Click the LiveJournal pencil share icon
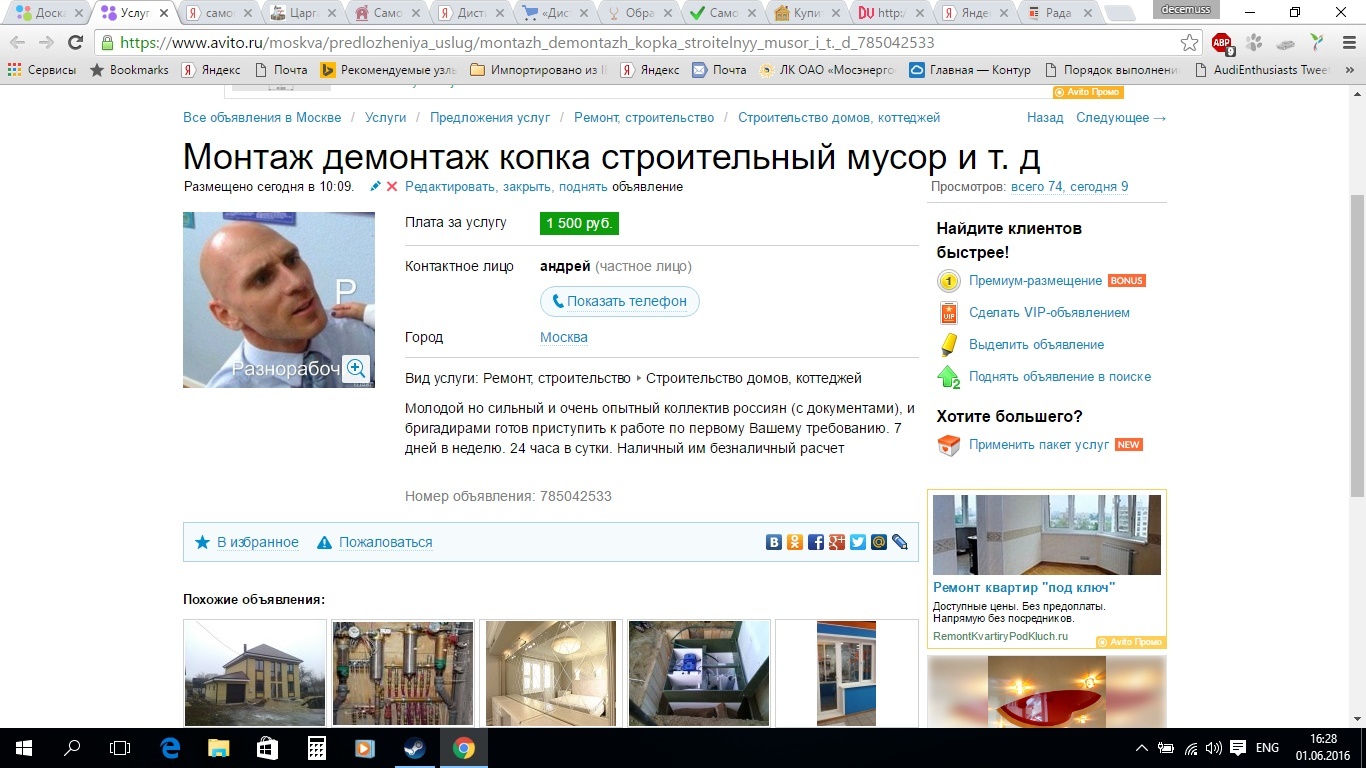 [900, 542]
